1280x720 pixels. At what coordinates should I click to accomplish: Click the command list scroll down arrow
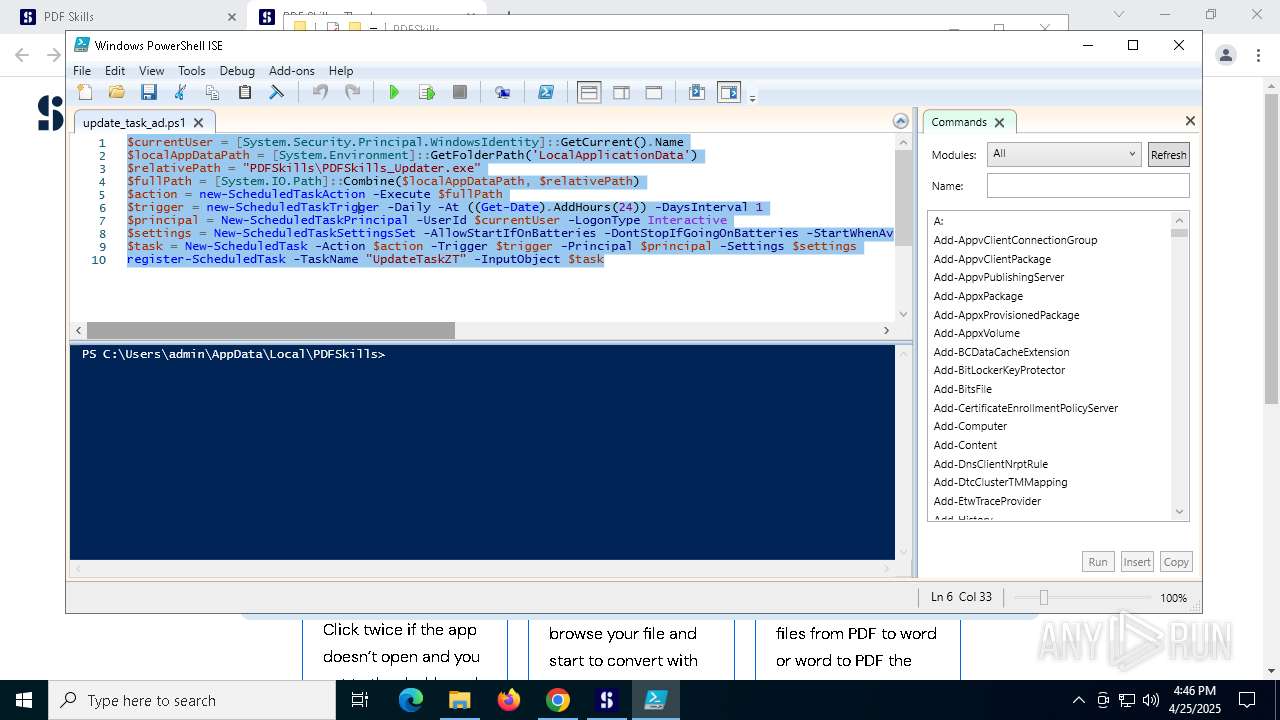[1179, 512]
